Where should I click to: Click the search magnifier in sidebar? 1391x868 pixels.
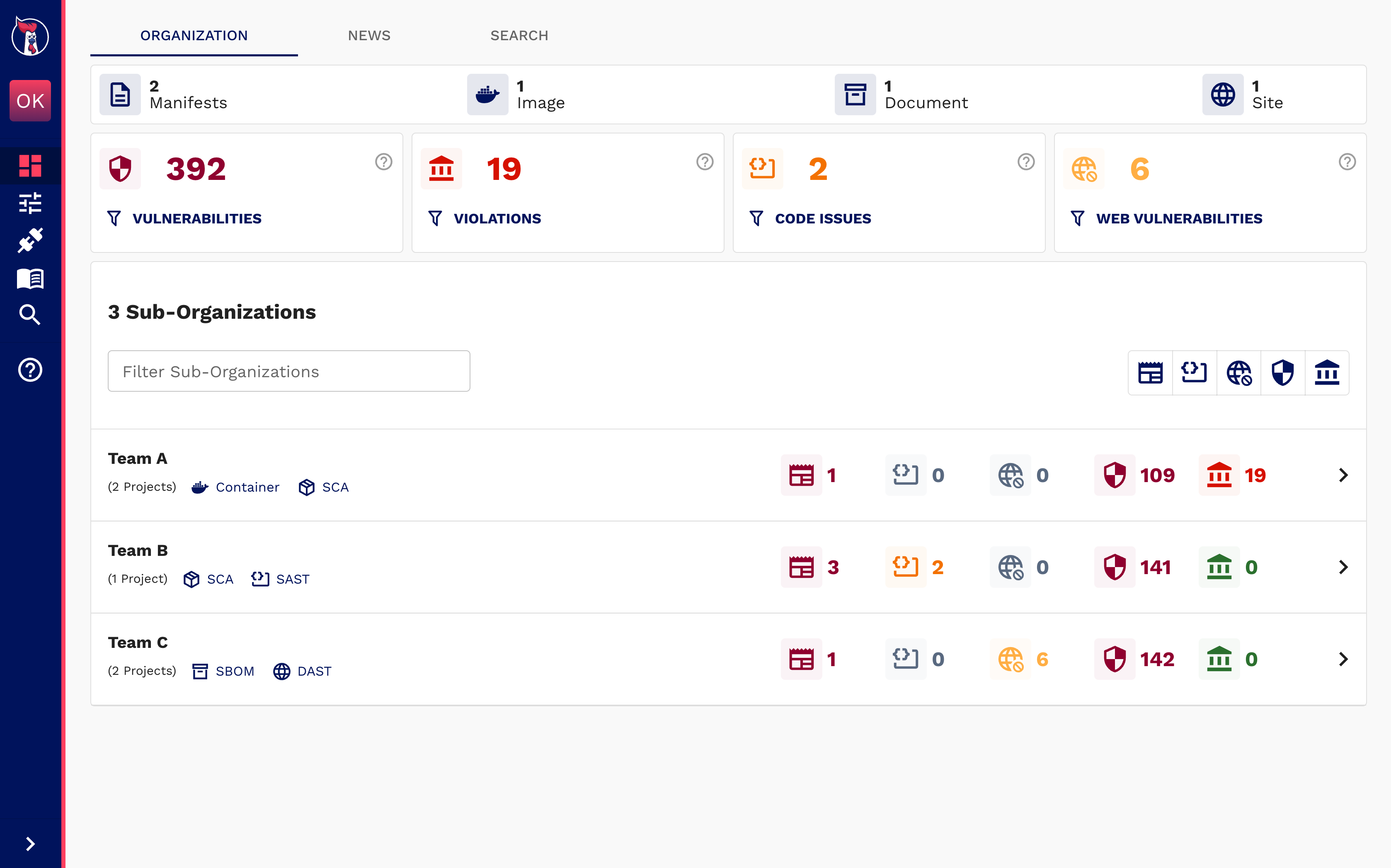pyautogui.click(x=30, y=315)
